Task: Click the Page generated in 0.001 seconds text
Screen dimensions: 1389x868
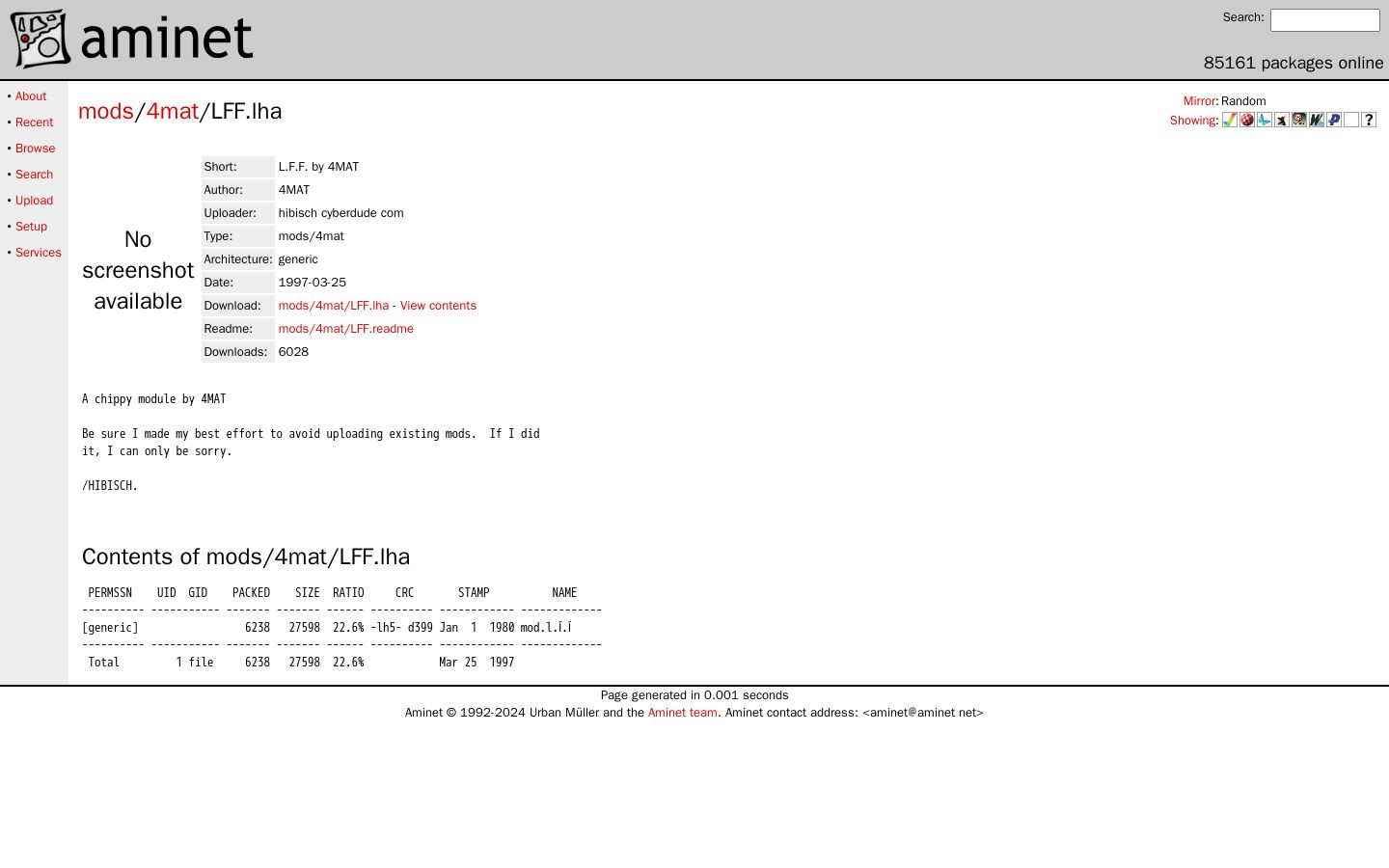Action: (x=694, y=695)
